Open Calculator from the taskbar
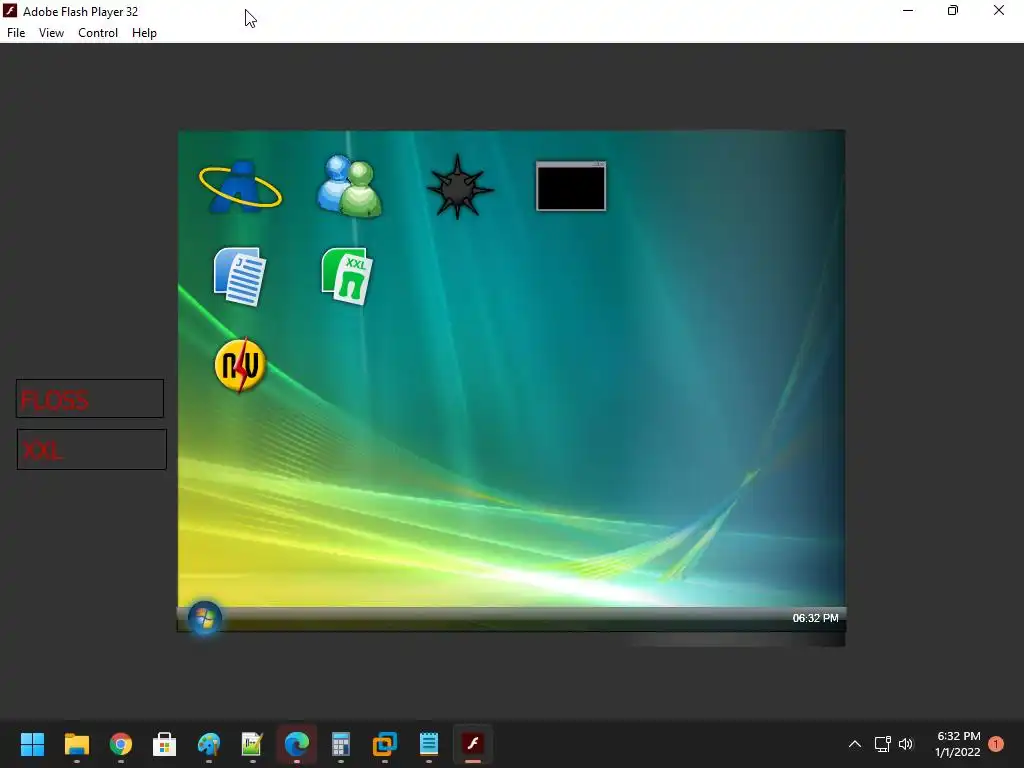This screenshot has height=768, width=1024. pos(340,744)
